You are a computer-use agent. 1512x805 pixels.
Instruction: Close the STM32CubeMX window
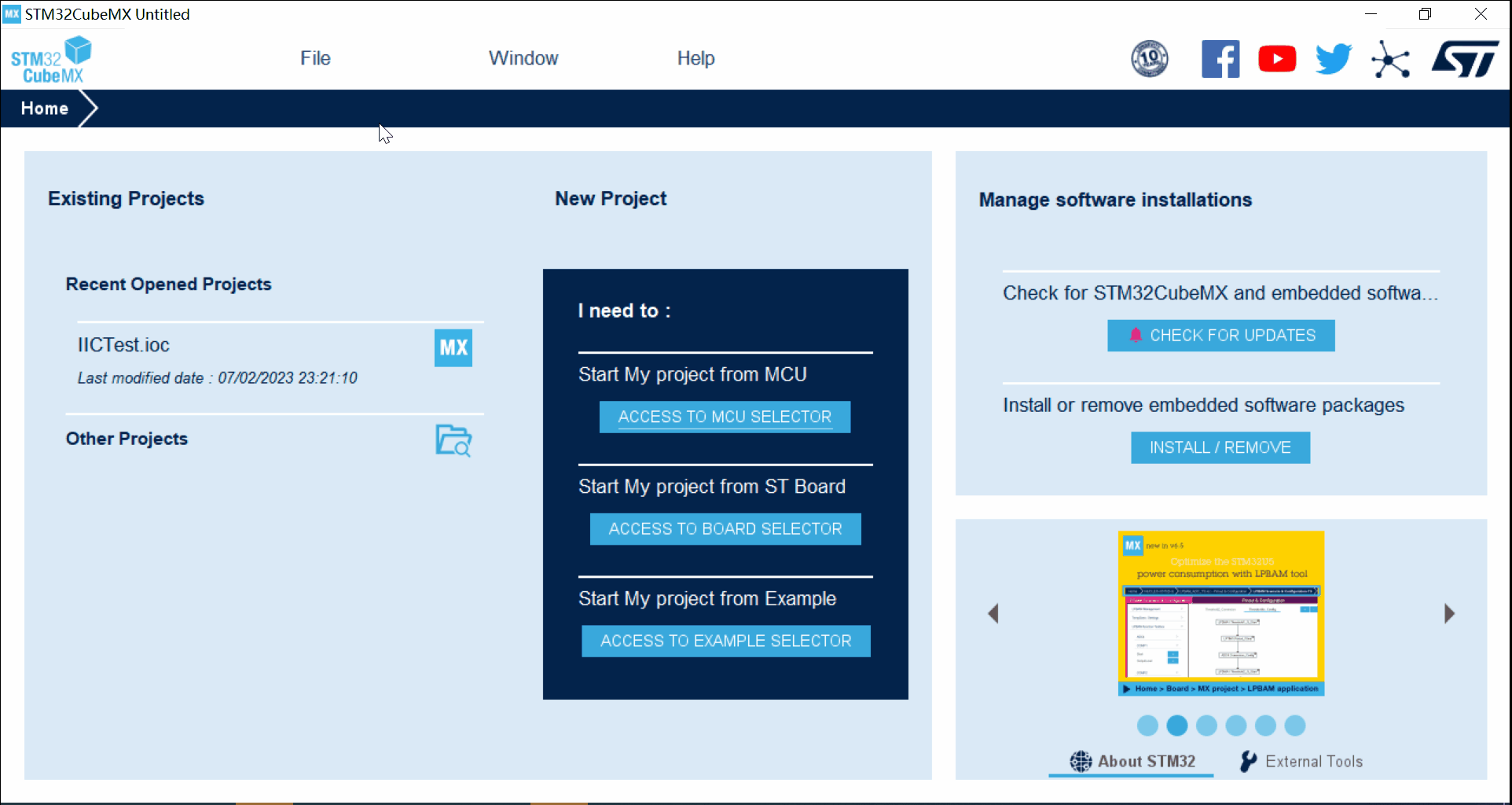tap(1481, 13)
